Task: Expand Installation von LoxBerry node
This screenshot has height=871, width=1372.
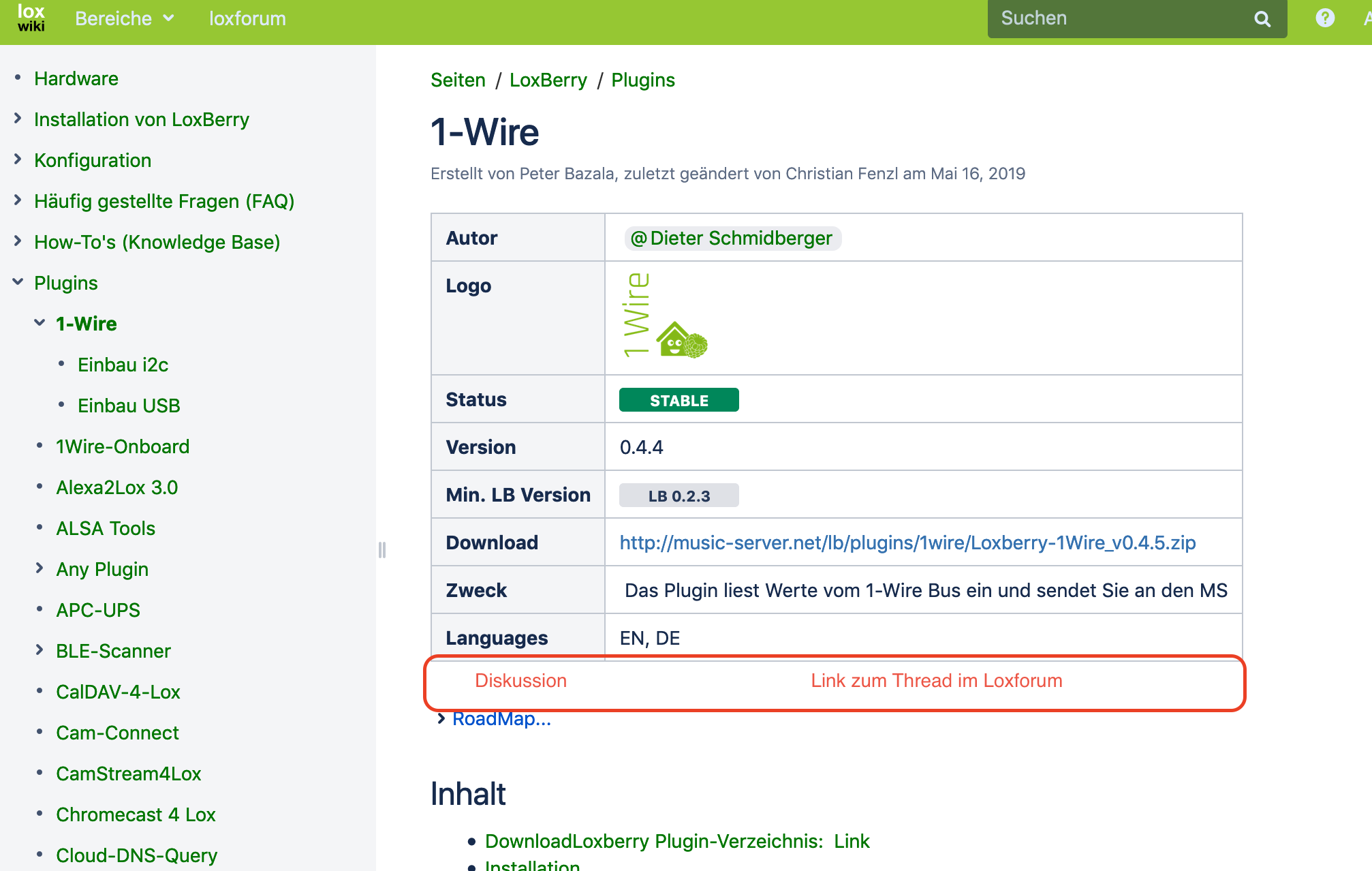Action: (x=18, y=119)
